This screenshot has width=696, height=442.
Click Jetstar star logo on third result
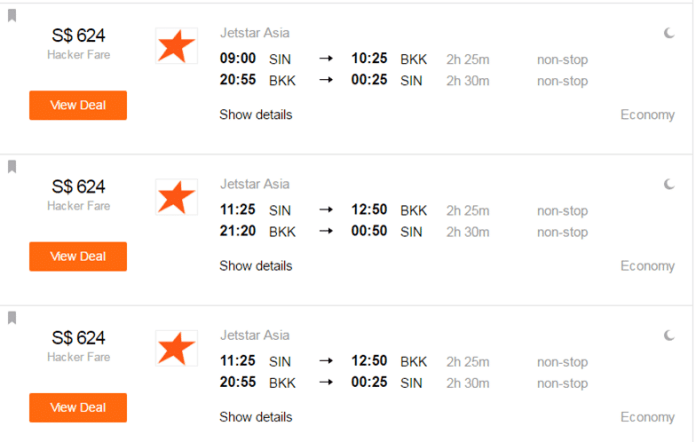coord(176,348)
